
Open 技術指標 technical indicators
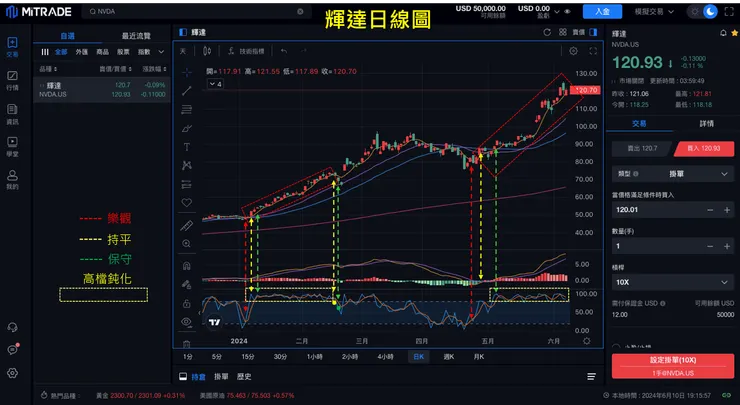(246, 51)
